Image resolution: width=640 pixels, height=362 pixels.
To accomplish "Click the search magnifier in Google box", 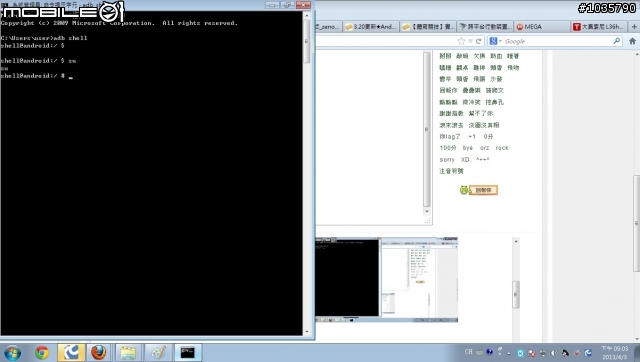I will (x=617, y=41).
